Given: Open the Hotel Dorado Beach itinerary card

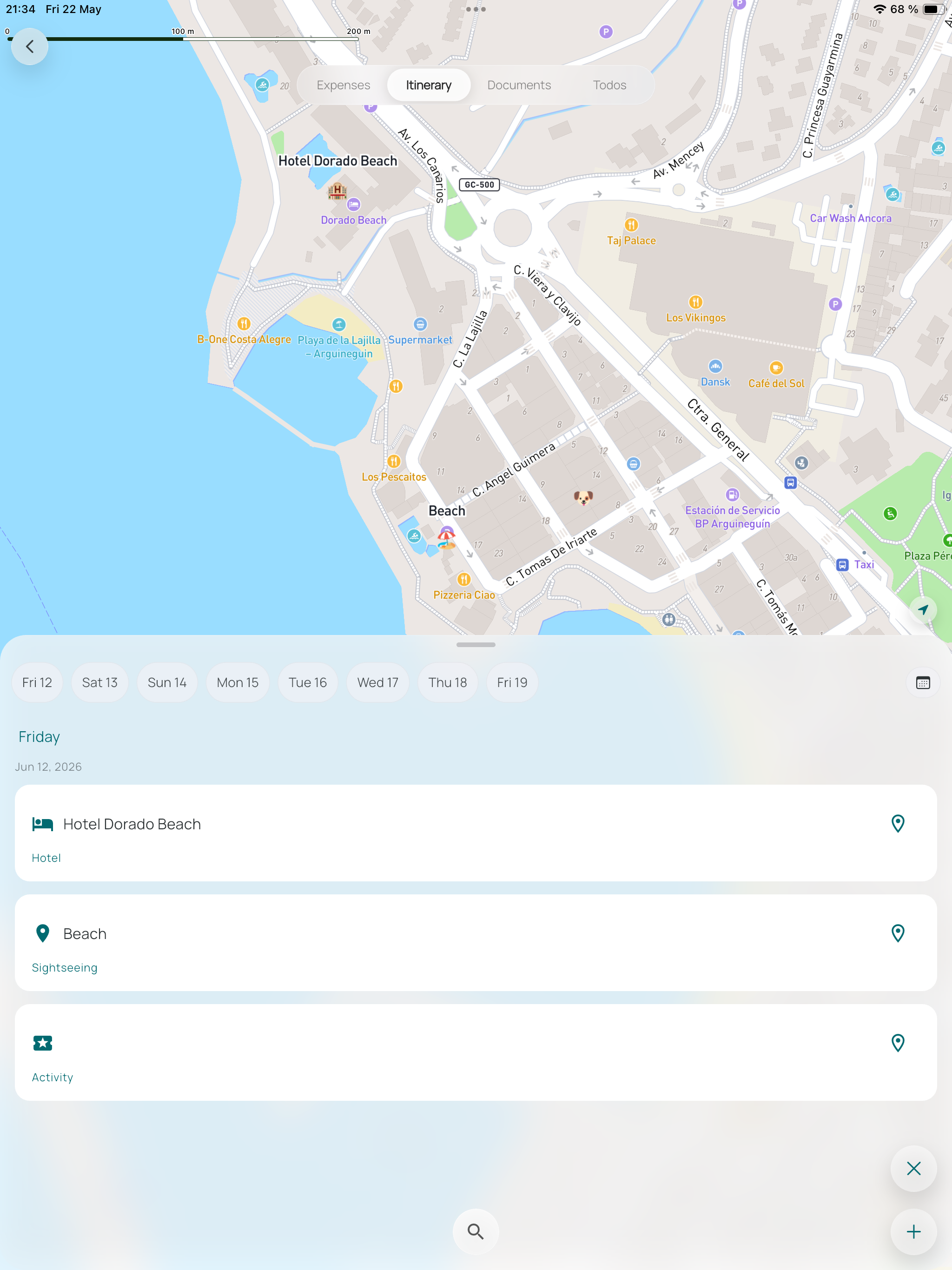Looking at the screenshot, I should (x=476, y=833).
